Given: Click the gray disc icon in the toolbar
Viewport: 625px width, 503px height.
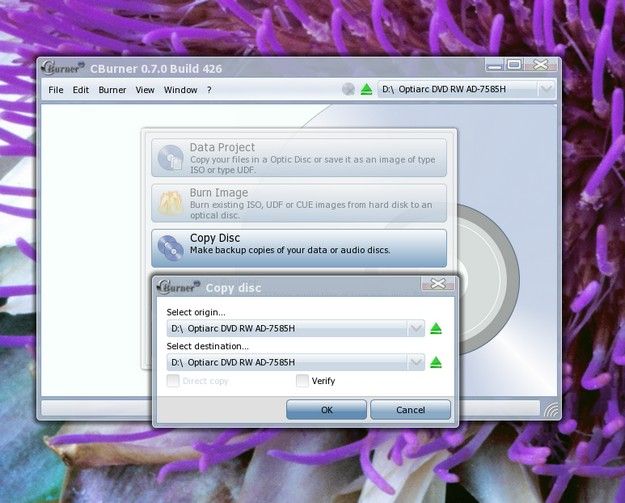Looking at the screenshot, I should [348, 89].
